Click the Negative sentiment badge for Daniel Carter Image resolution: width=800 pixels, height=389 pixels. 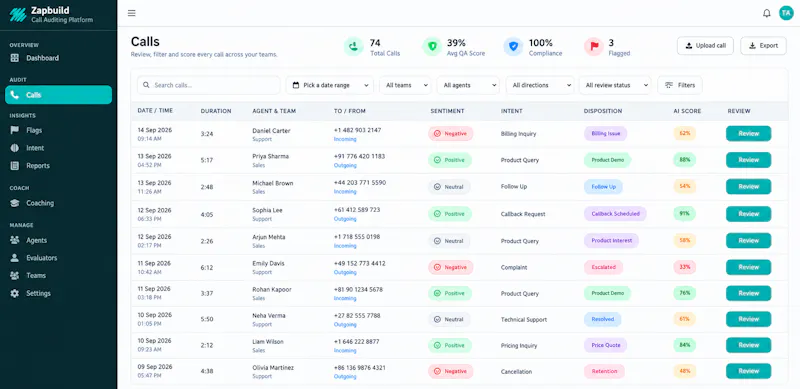tap(451, 134)
